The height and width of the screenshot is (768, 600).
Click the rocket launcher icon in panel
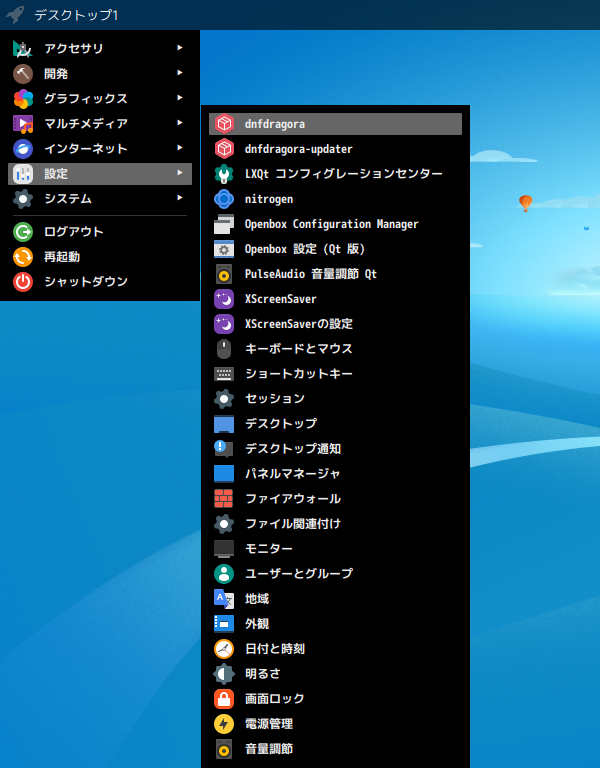click(x=16, y=15)
